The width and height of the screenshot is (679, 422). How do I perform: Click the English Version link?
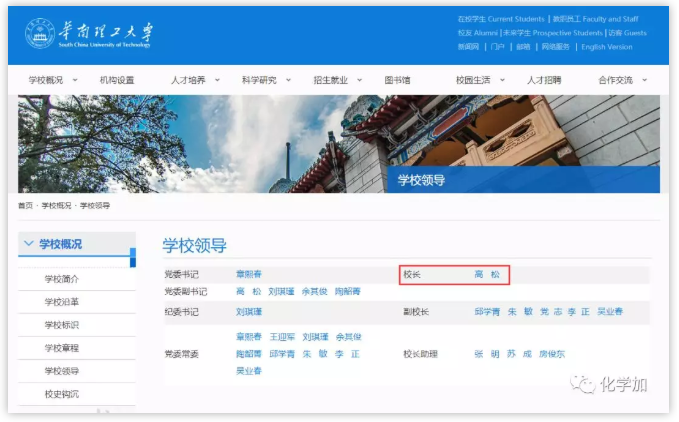point(607,47)
